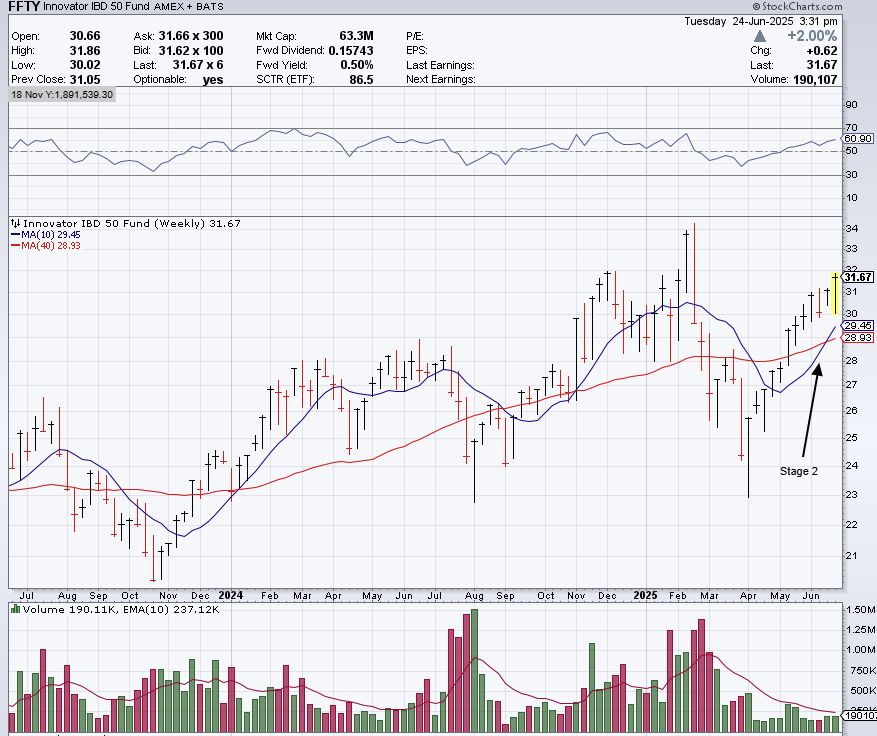Click the red 28.93 moving average axis tag
Screen dimensions: 877x736
click(x=858, y=337)
